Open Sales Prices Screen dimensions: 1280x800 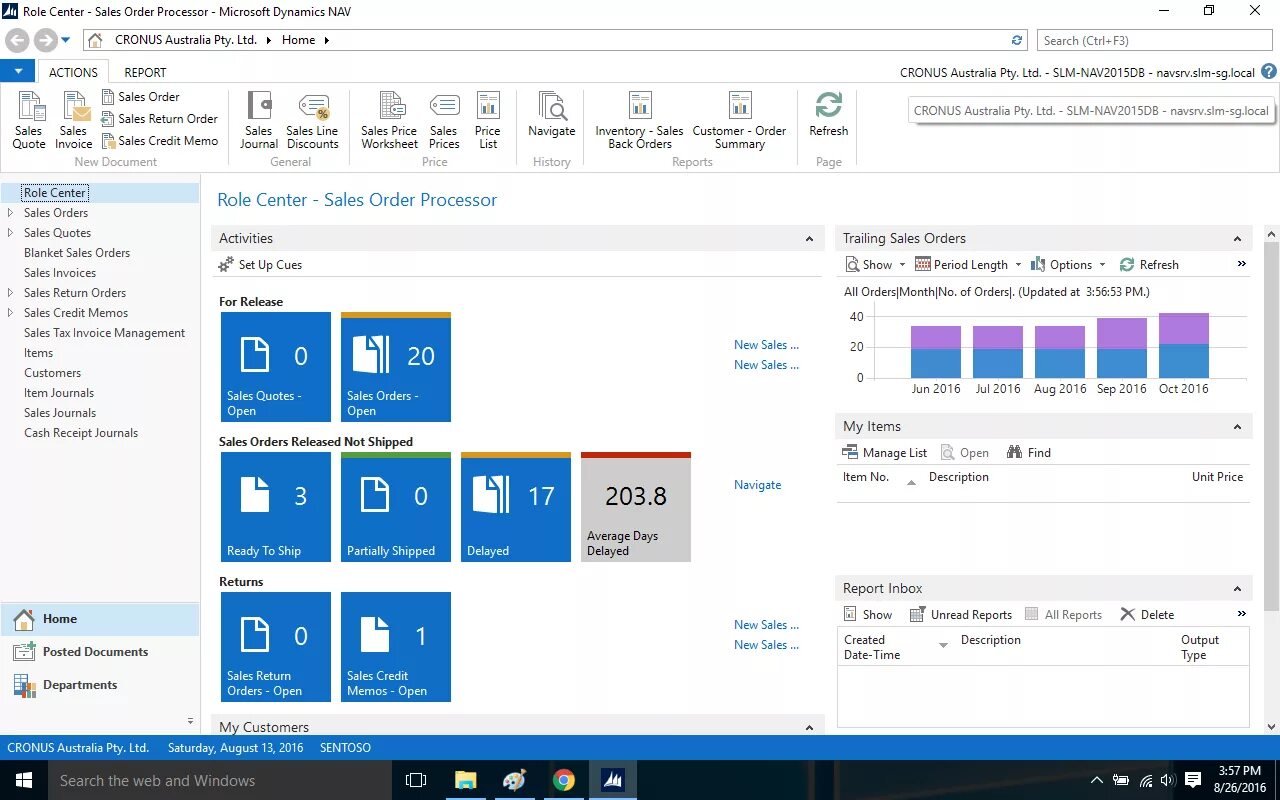click(444, 121)
